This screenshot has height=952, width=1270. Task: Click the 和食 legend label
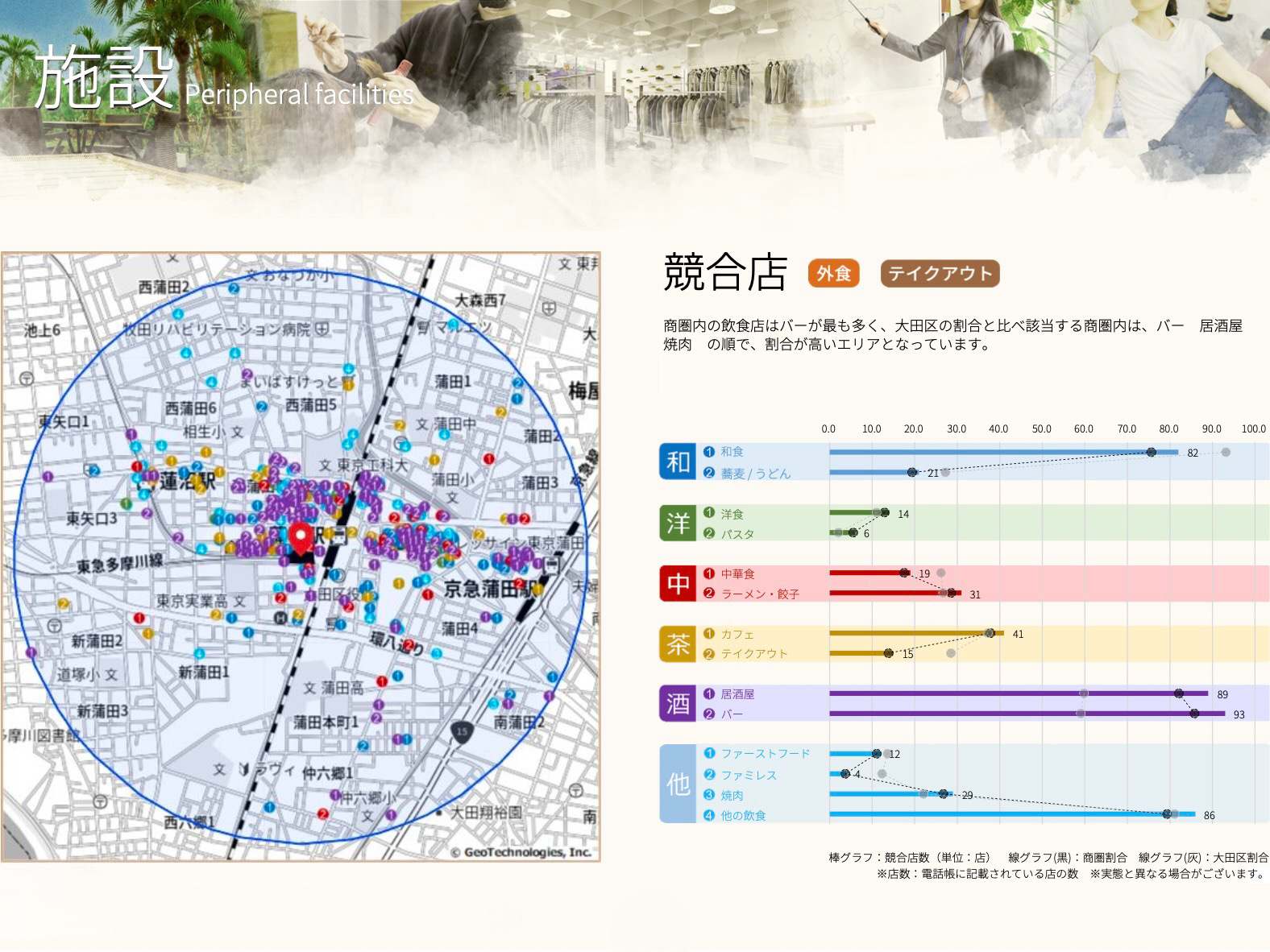[x=732, y=452]
